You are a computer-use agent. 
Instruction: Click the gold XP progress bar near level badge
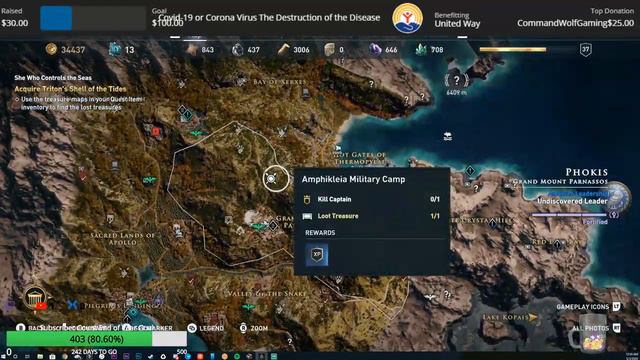coord(513,49)
